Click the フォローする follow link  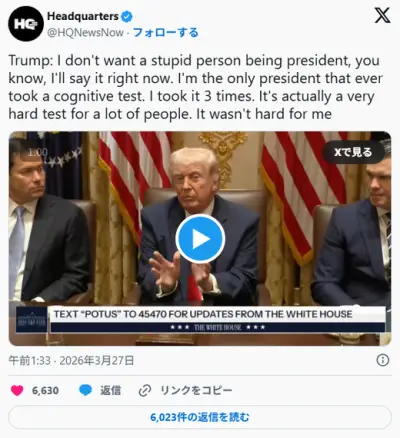tap(166, 33)
